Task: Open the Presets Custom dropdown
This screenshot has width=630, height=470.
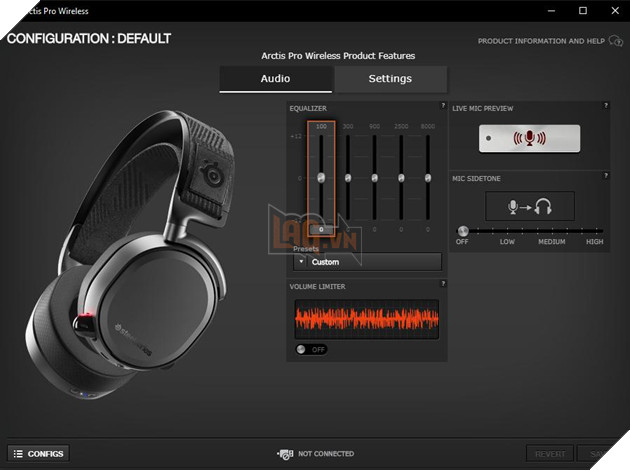Action: (367, 262)
